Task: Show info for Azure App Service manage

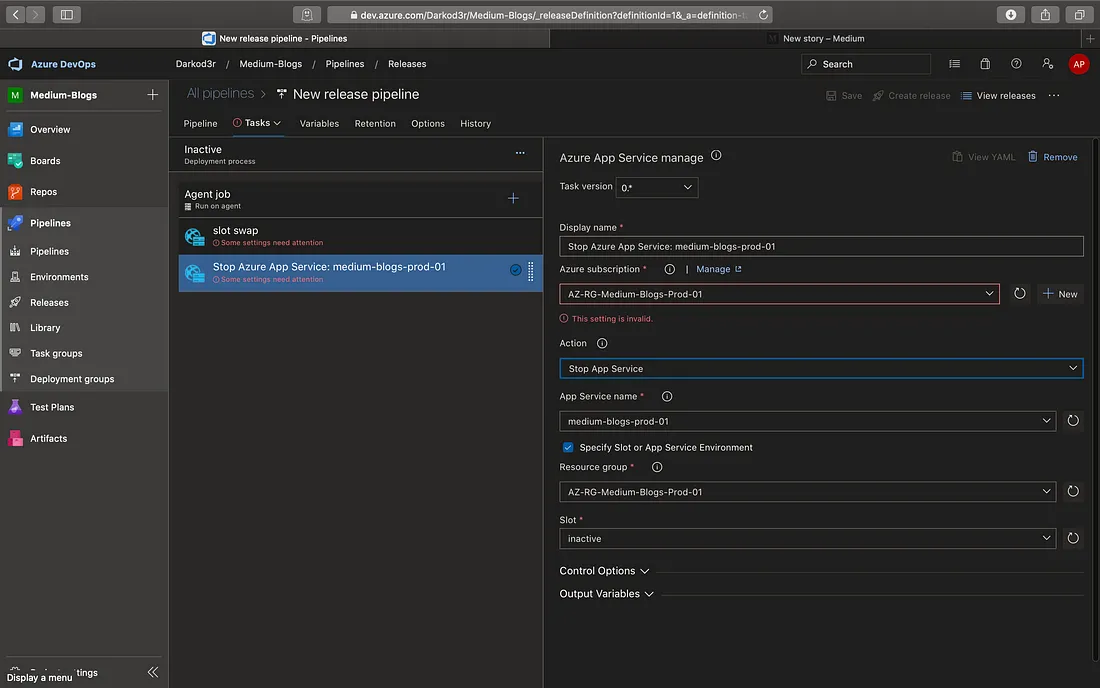Action: click(716, 156)
